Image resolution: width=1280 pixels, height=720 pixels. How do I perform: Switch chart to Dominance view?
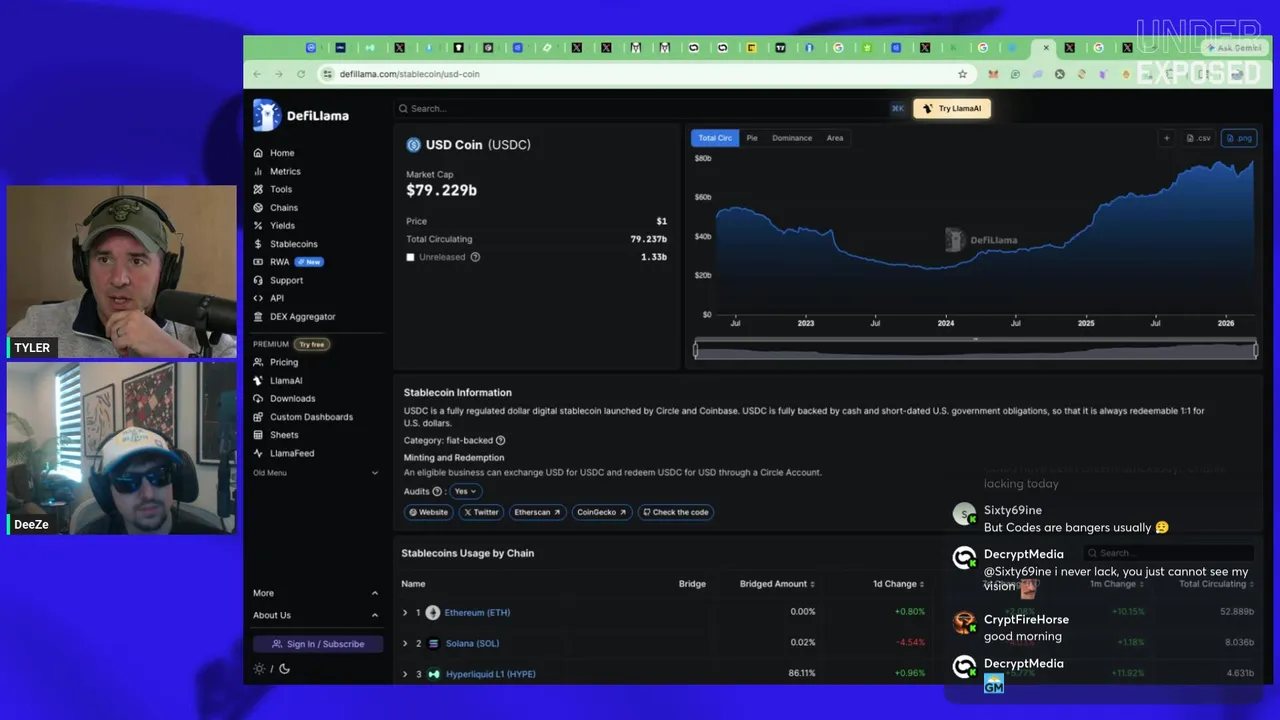792,138
